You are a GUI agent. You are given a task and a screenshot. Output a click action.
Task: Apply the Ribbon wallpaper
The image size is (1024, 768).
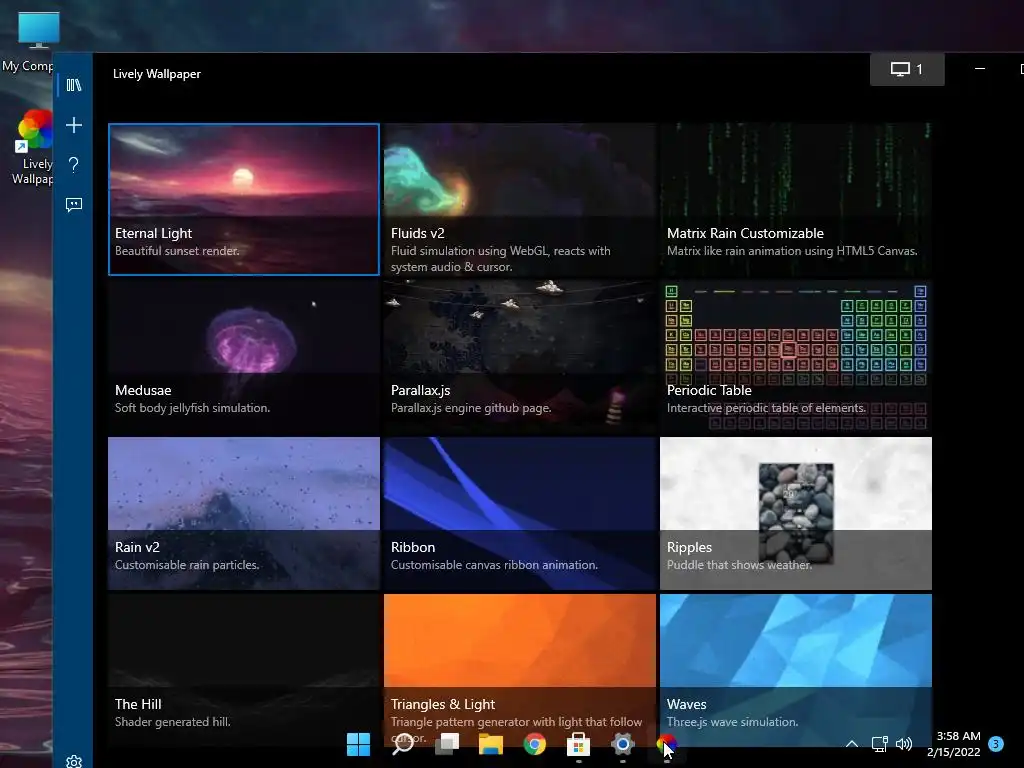pos(520,513)
